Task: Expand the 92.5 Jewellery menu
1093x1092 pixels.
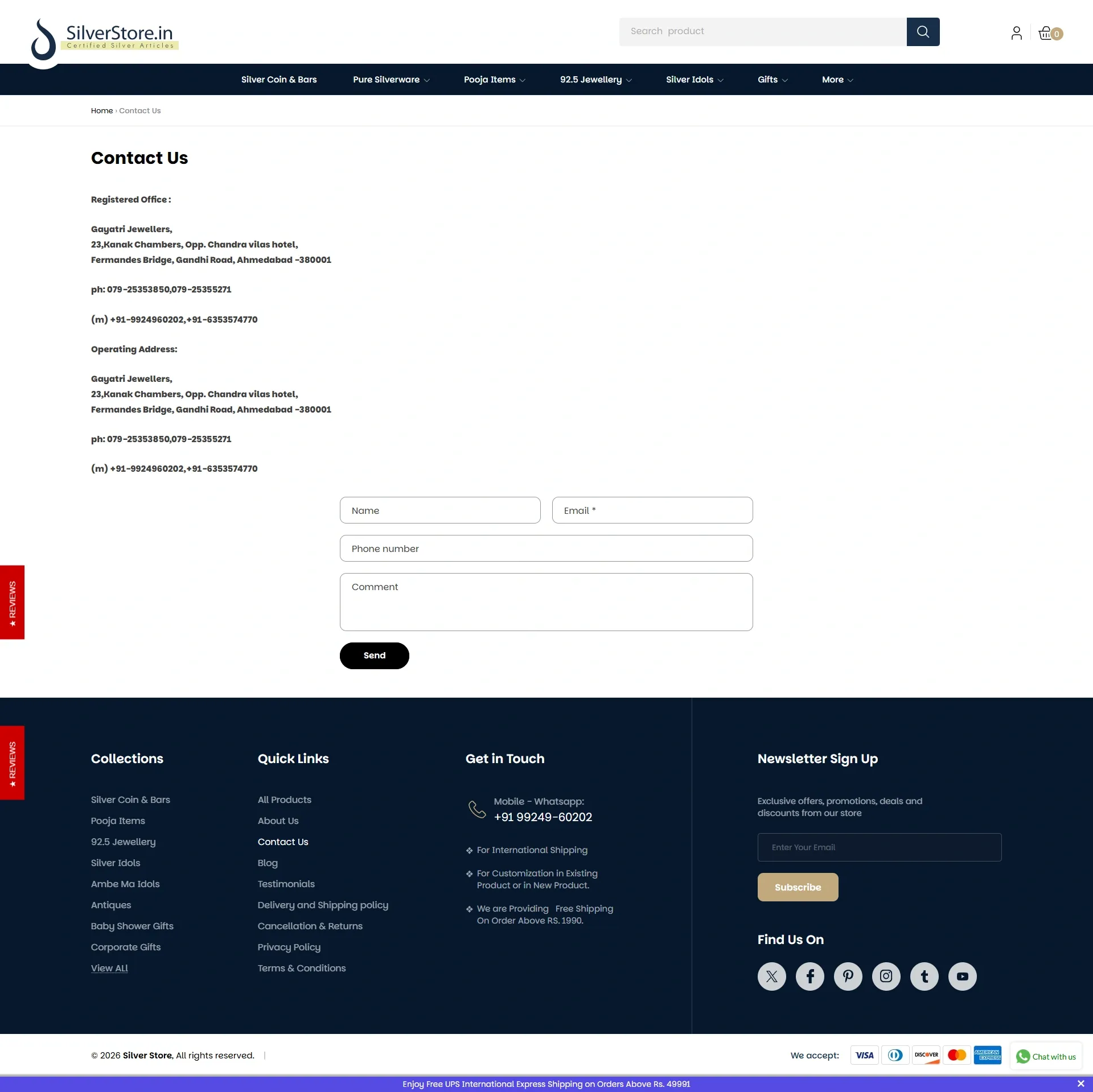Action: 595,80
